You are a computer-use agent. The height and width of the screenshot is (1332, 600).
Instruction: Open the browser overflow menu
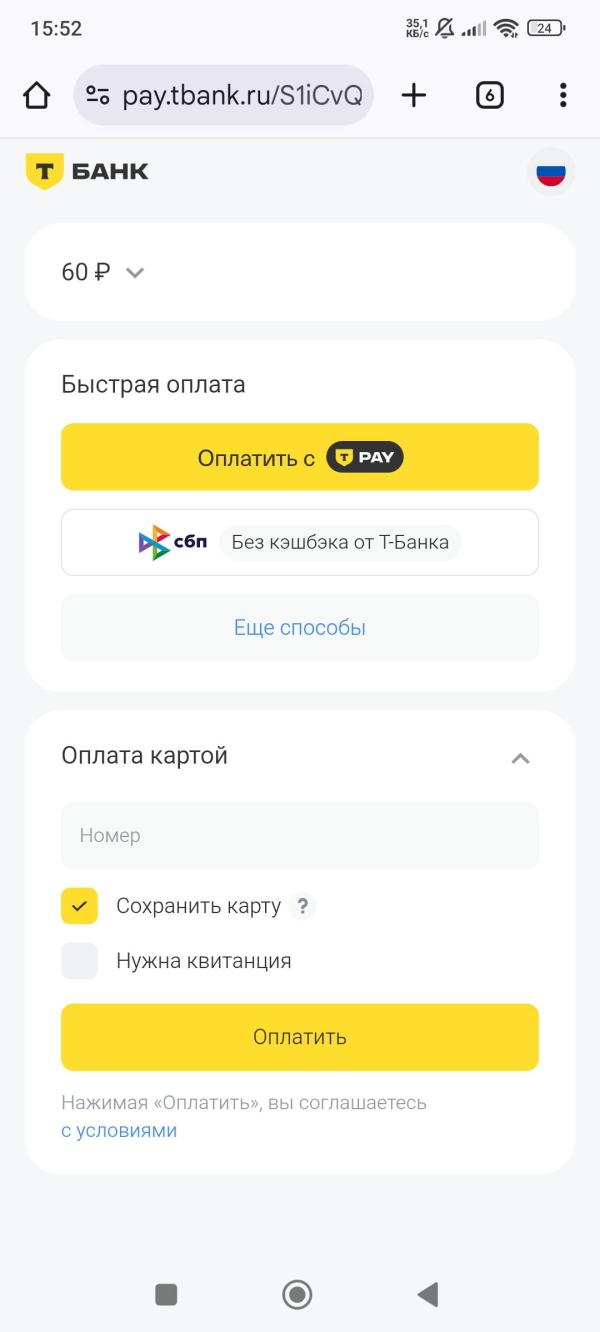click(x=563, y=95)
